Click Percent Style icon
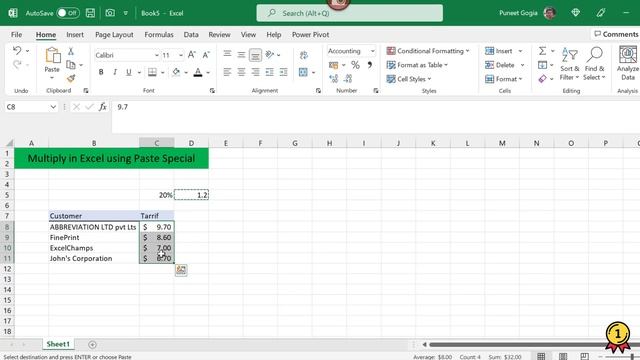The height and width of the screenshot is (360, 640). tap(356, 65)
